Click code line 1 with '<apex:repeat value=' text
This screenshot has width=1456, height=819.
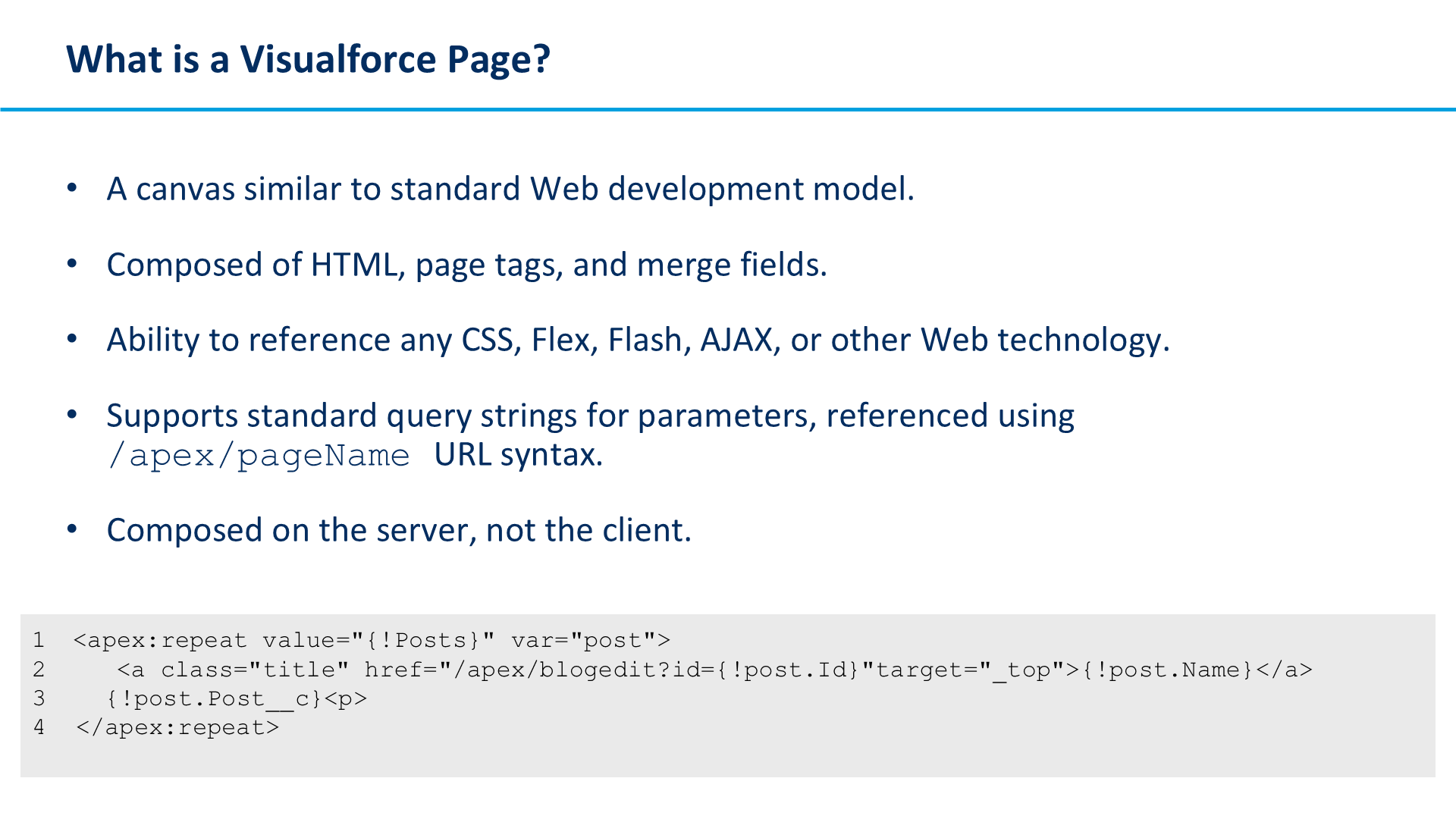click(x=372, y=641)
